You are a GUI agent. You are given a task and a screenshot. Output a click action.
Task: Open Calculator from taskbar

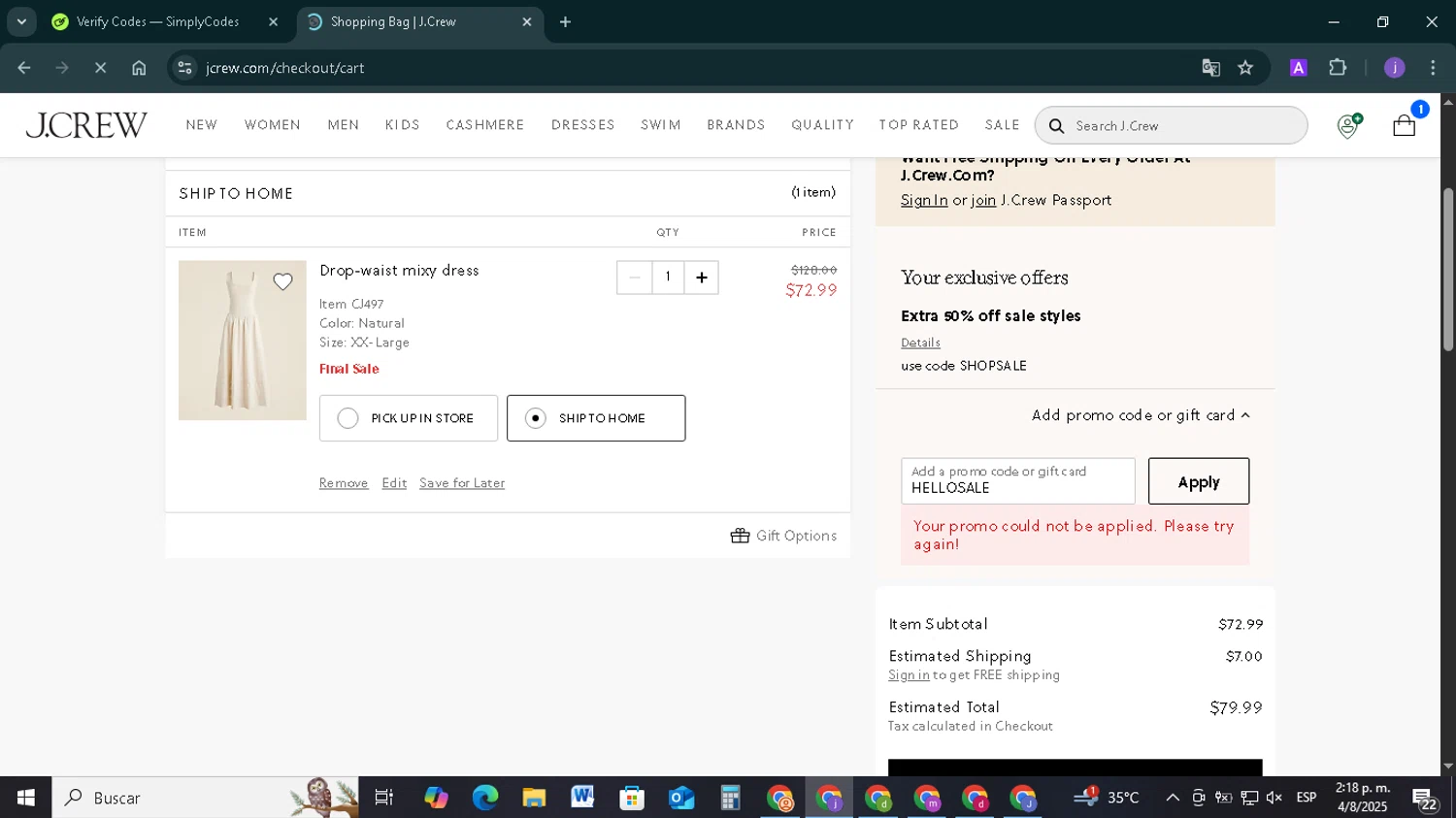(730, 798)
